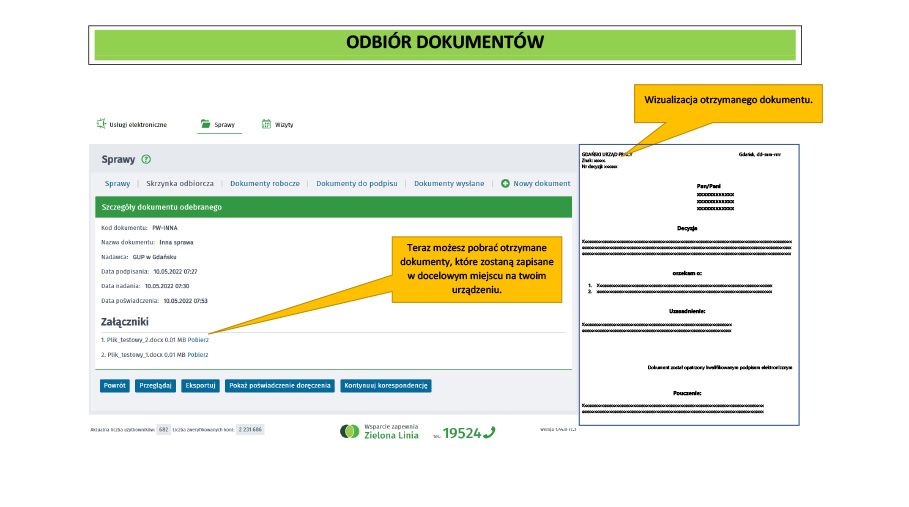This screenshot has width=909, height=507.
Task: Click the Sprawy section heading
Action: (x=118, y=159)
